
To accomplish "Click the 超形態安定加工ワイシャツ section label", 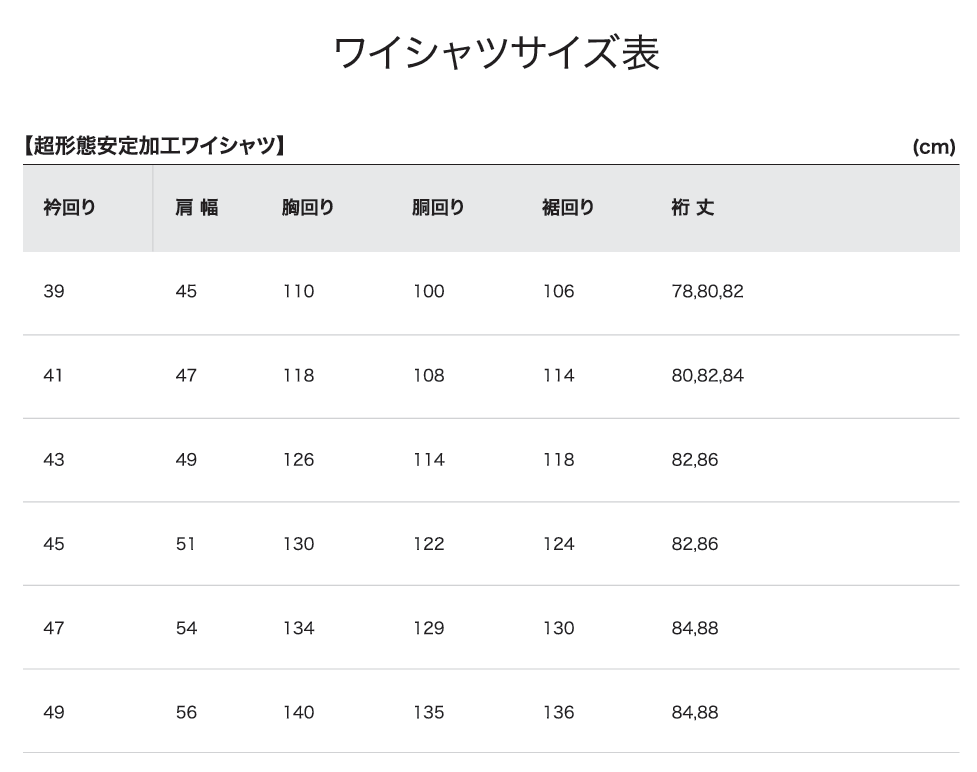I will point(154,146).
